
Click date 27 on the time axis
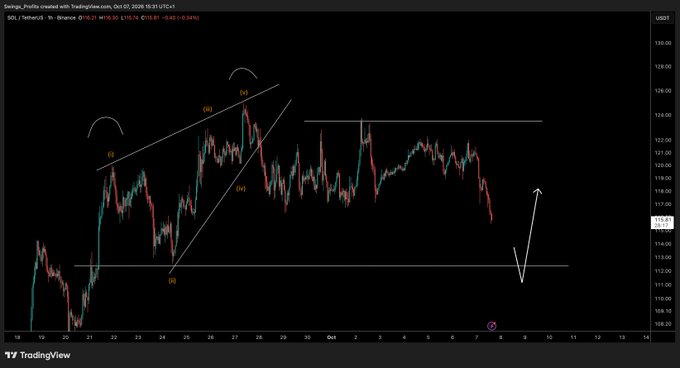[235, 337]
